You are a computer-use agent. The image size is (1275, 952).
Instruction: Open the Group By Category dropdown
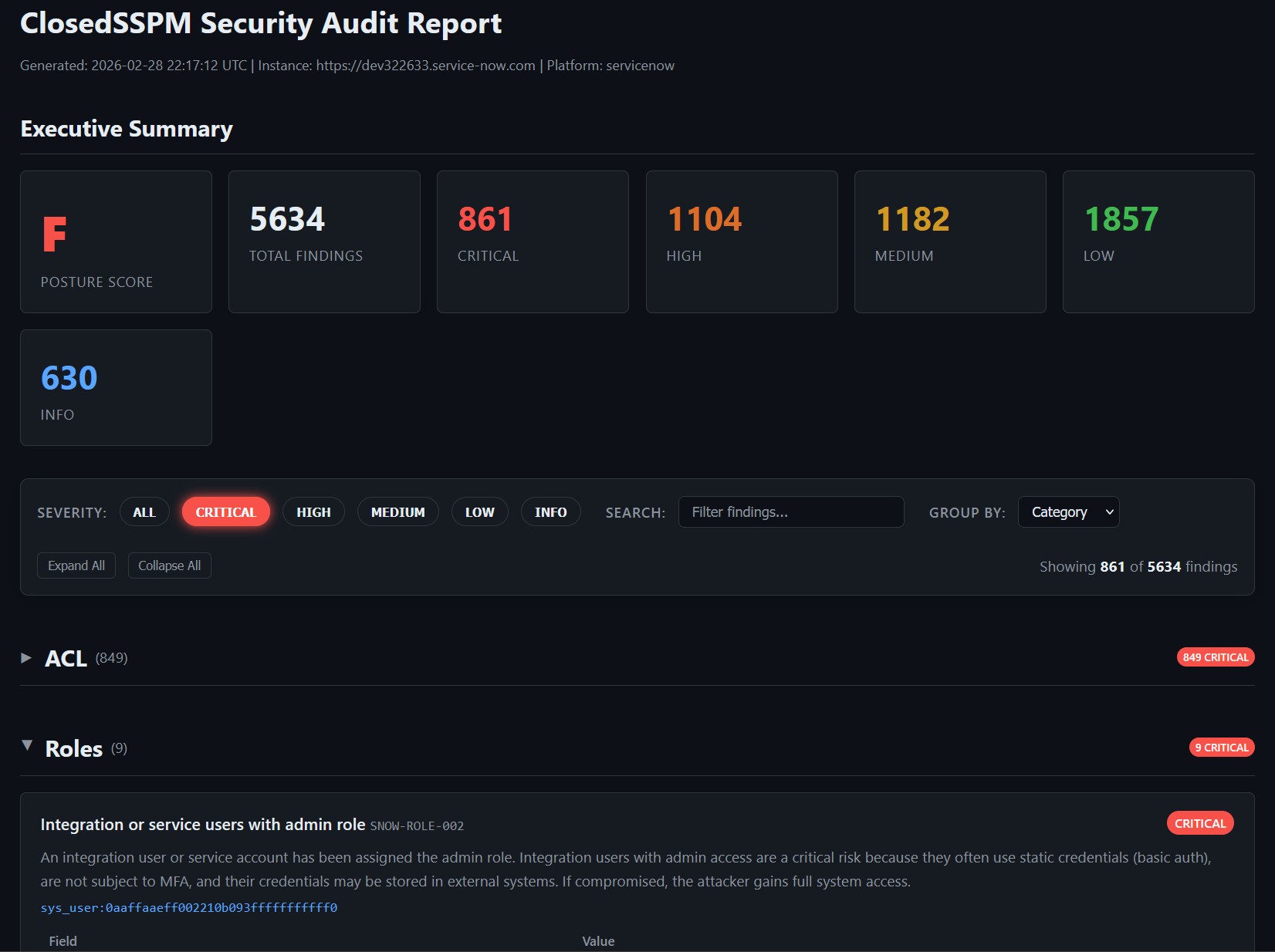point(1068,511)
